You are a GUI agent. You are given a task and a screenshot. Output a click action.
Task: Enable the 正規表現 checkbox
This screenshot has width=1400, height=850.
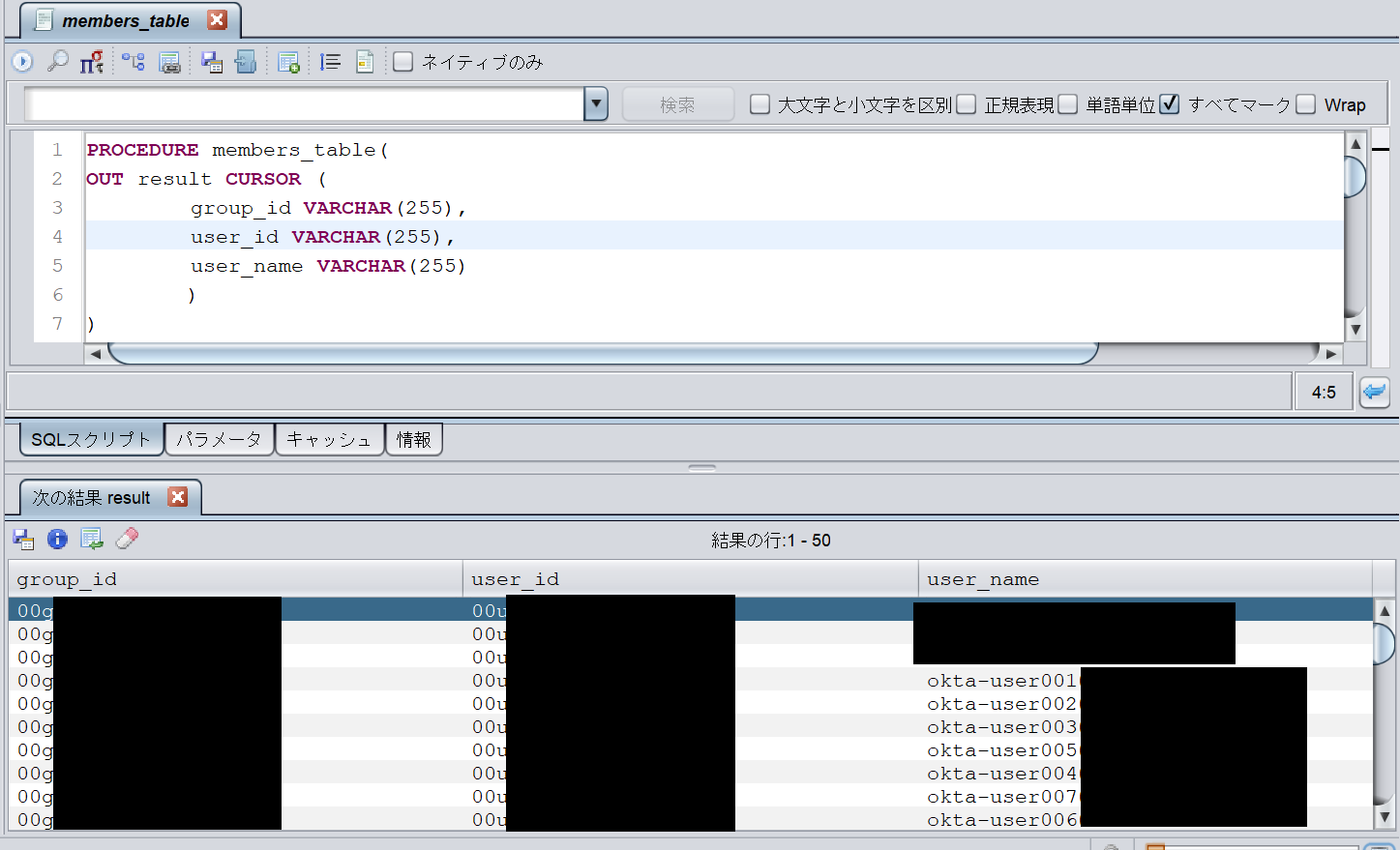(967, 104)
